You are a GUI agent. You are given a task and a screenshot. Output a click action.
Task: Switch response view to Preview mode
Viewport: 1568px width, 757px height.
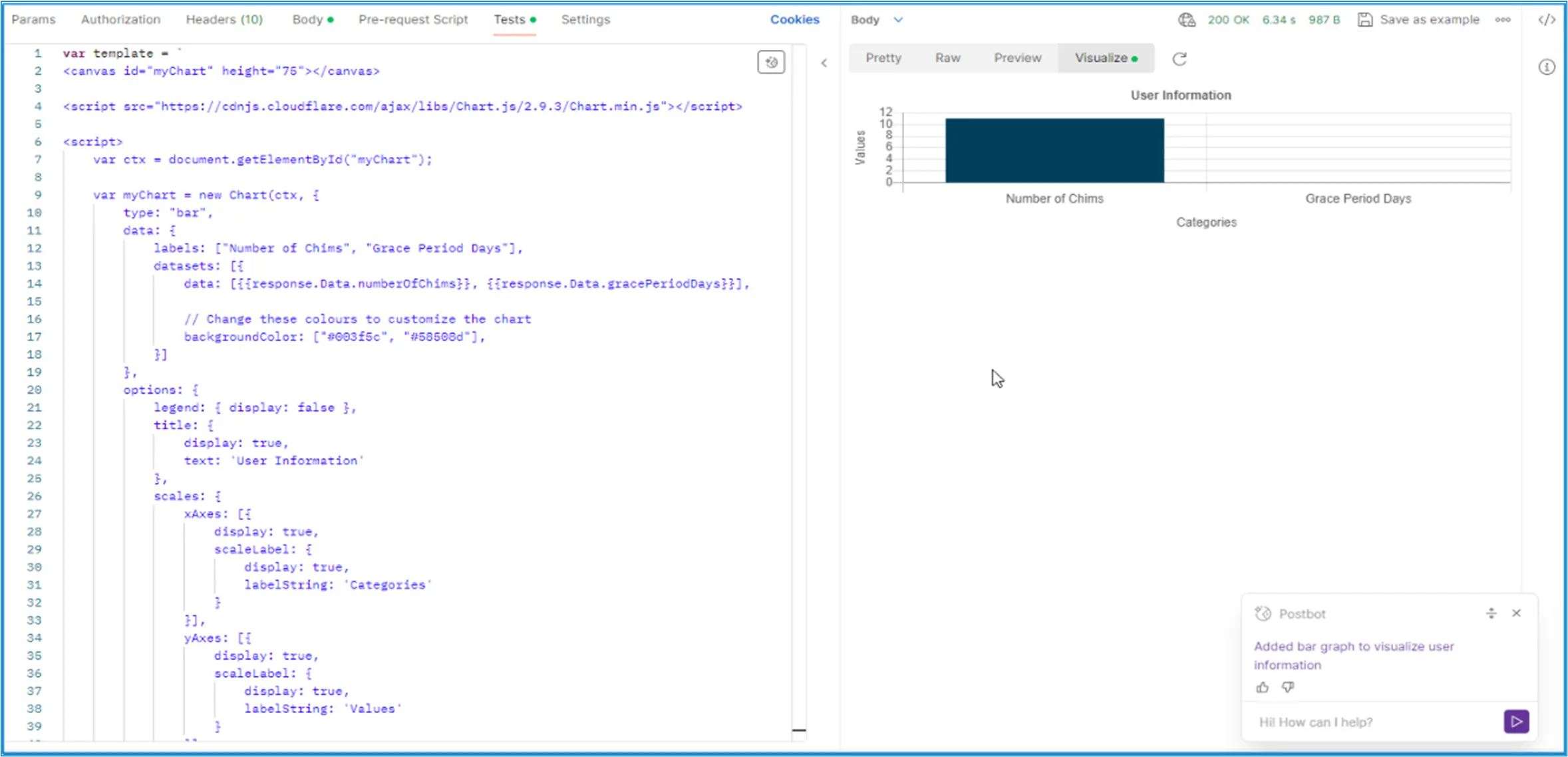pyautogui.click(x=1017, y=57)
